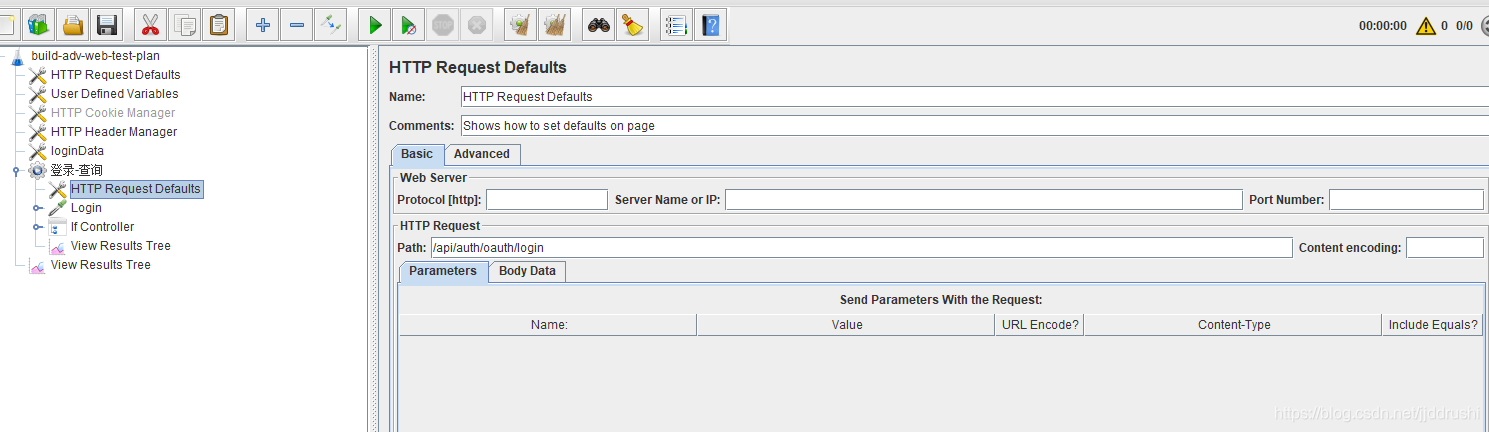Click the Clear results broom icon

coord(521,25)
